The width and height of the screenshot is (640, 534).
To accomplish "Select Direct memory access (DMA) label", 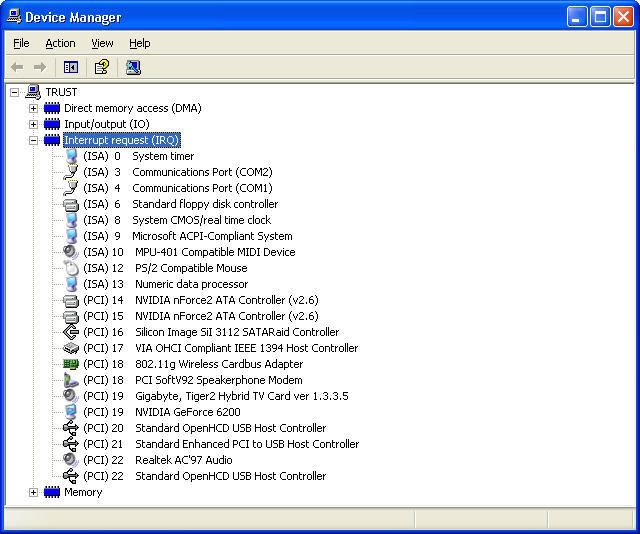I will [x=133, y=108].
